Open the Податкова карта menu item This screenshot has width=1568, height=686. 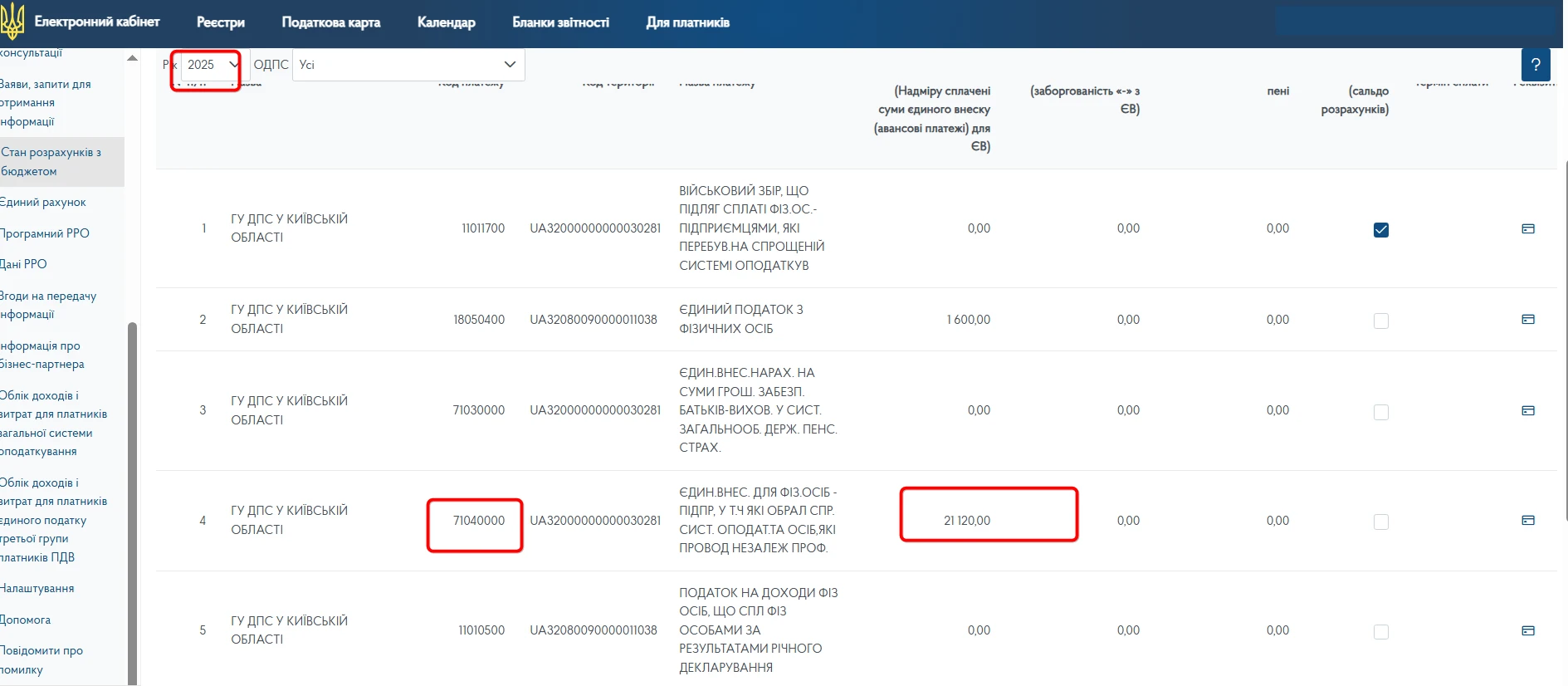[330, 22]
